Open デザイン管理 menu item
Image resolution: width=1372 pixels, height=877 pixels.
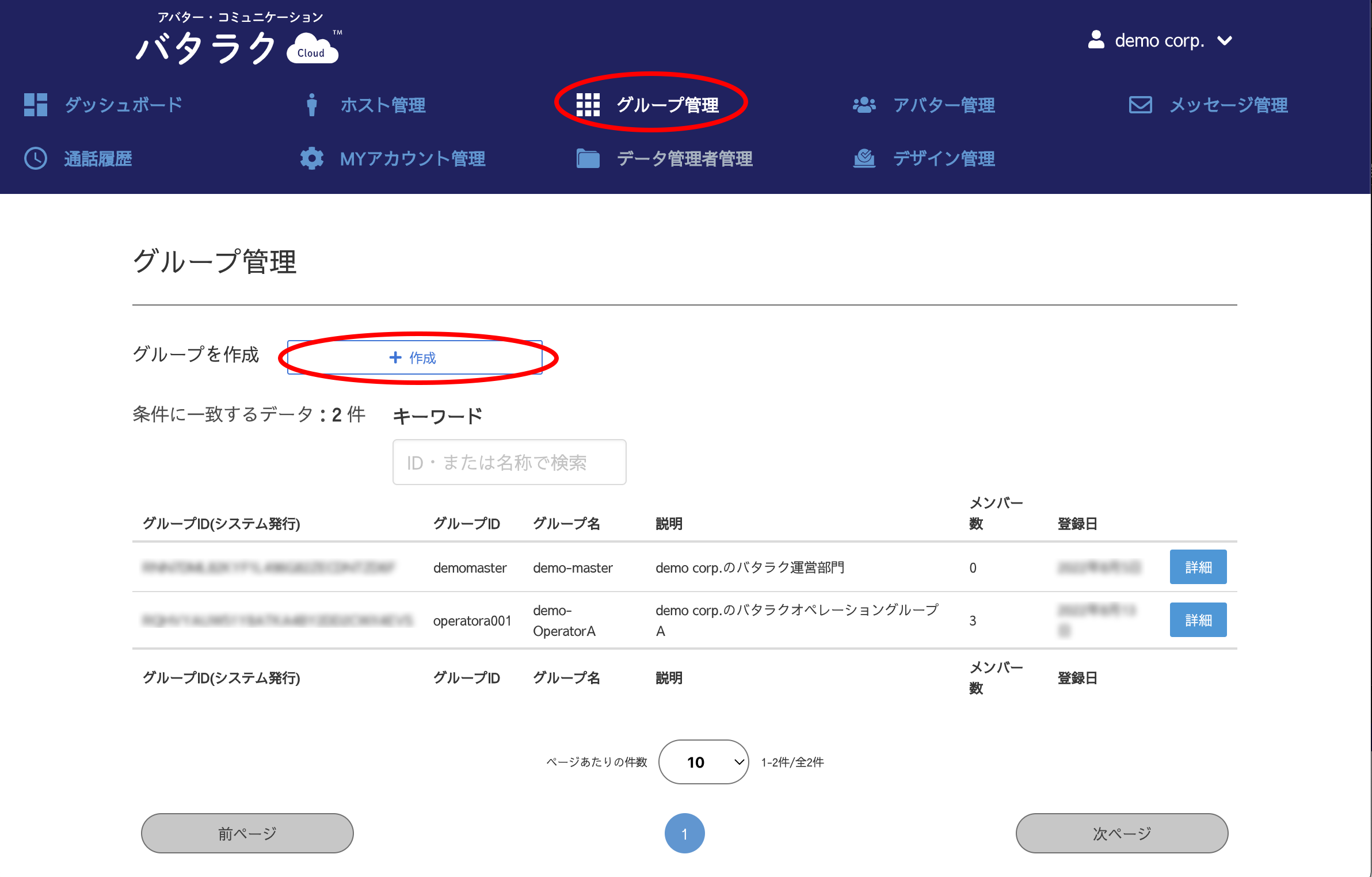click(x=944, y=158)
